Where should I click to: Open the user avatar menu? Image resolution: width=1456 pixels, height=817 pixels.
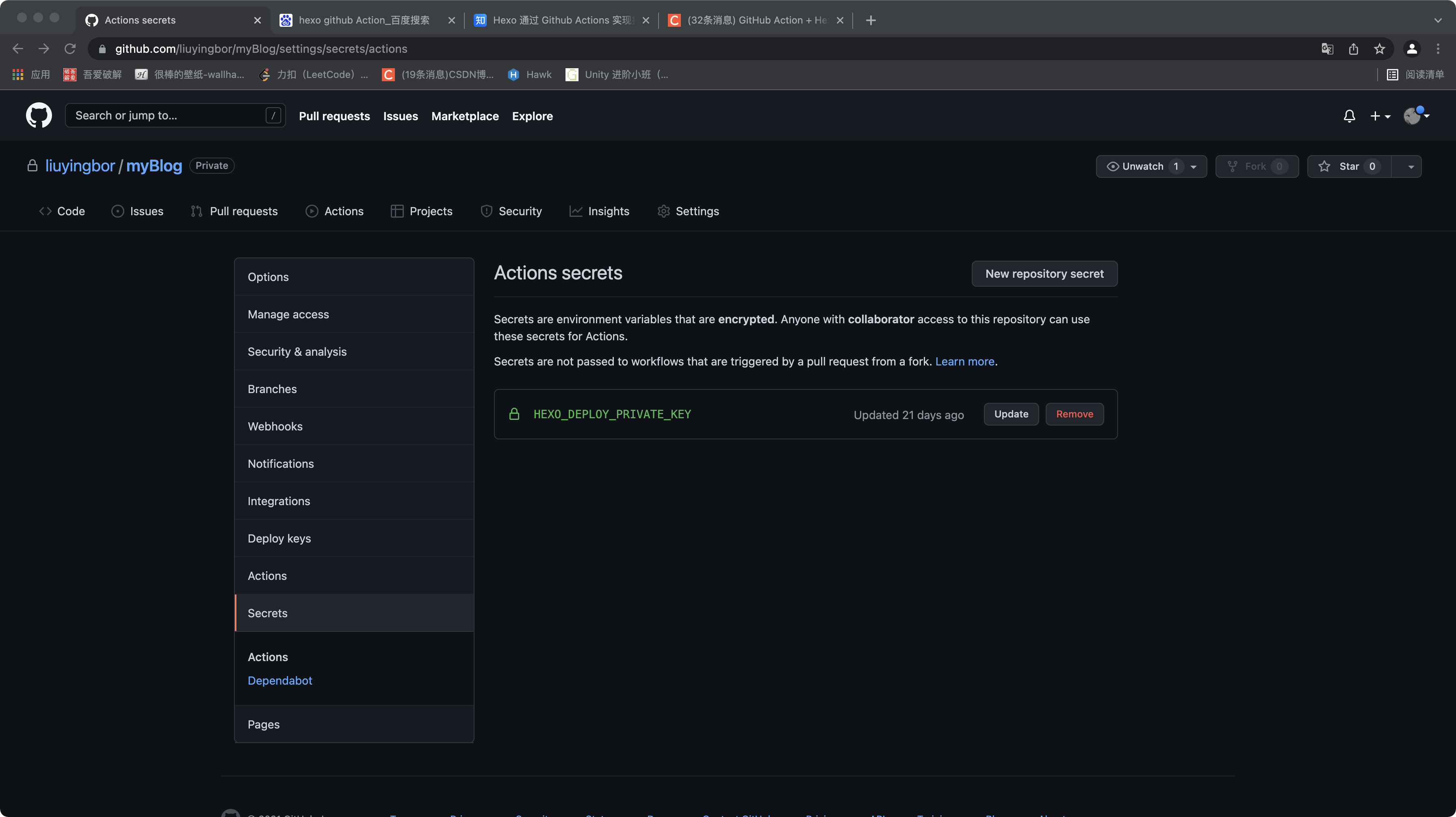[1417, 115]
